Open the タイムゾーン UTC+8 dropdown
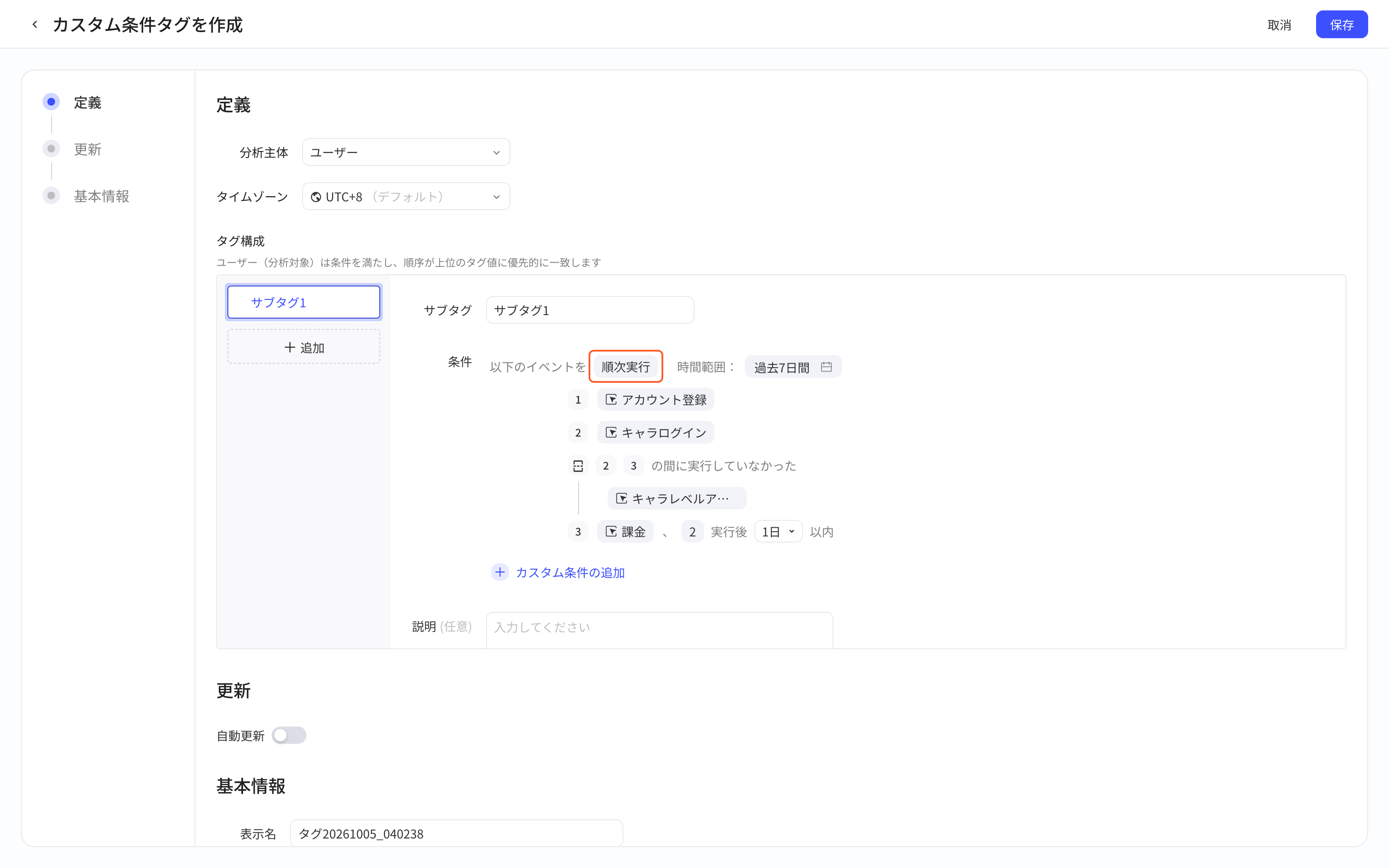 click(406, 197)
